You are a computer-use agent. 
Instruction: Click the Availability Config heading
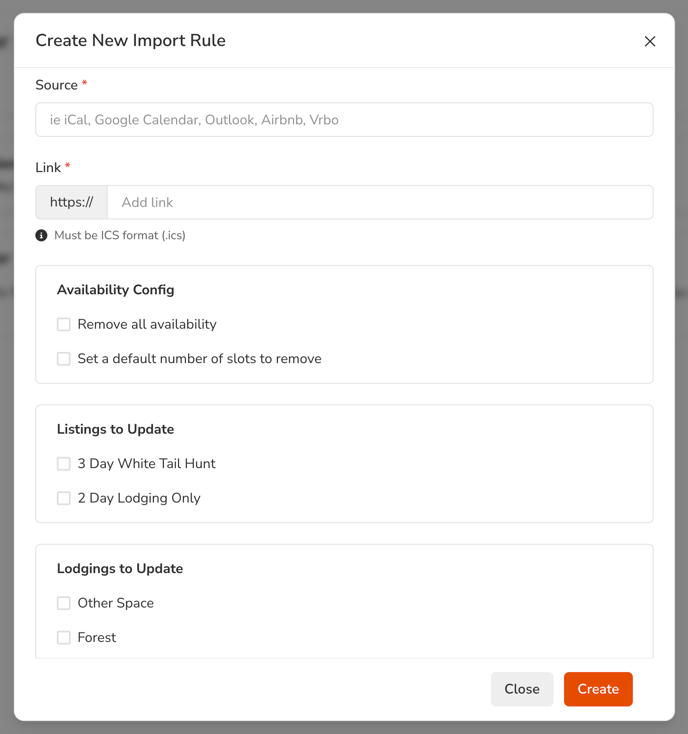click(116, 290)
